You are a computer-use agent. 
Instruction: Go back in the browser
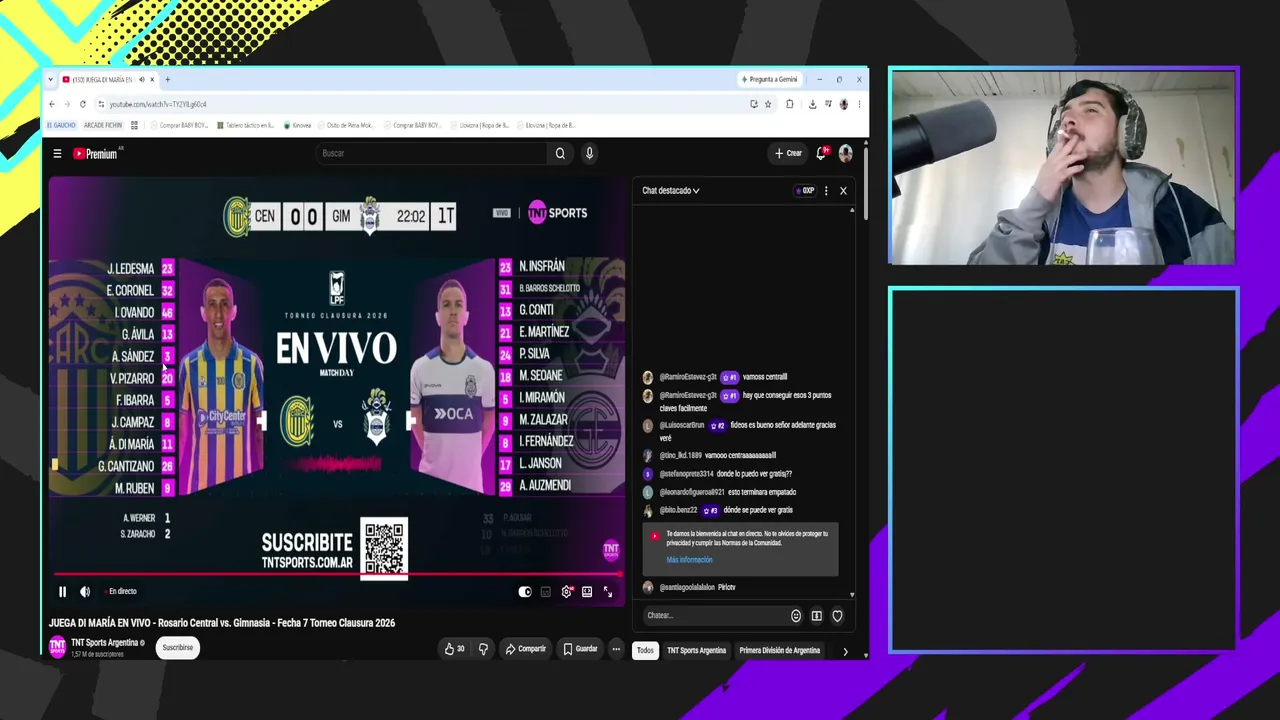(52, 104)
